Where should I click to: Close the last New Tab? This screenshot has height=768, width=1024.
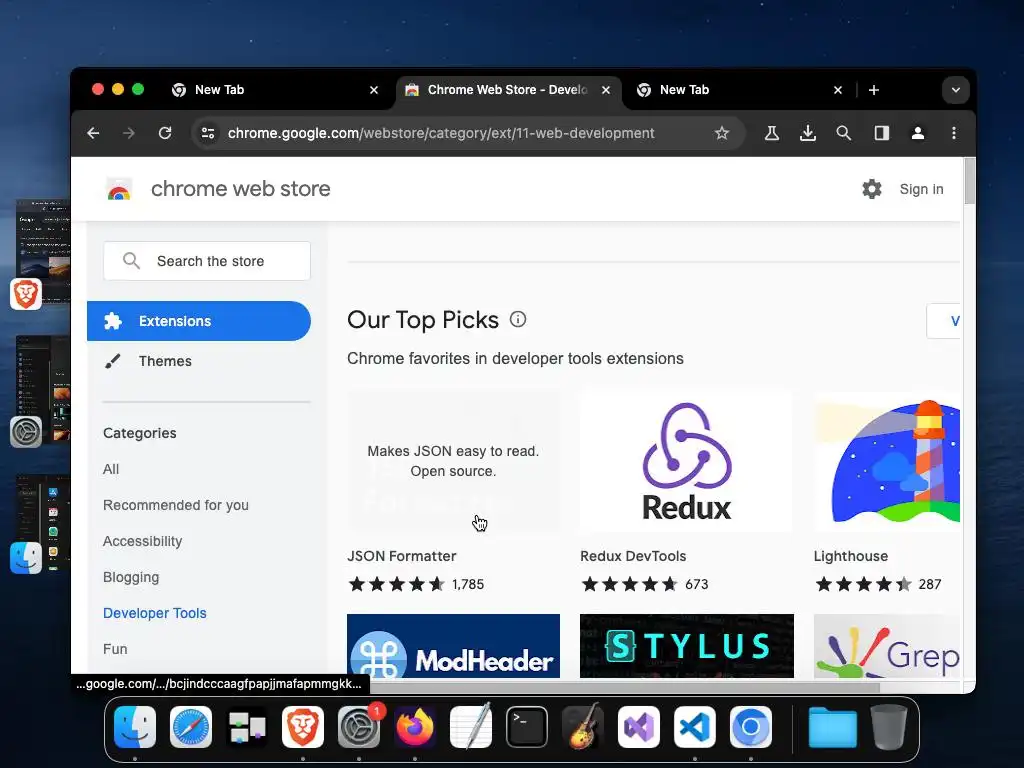pos(838,90)
